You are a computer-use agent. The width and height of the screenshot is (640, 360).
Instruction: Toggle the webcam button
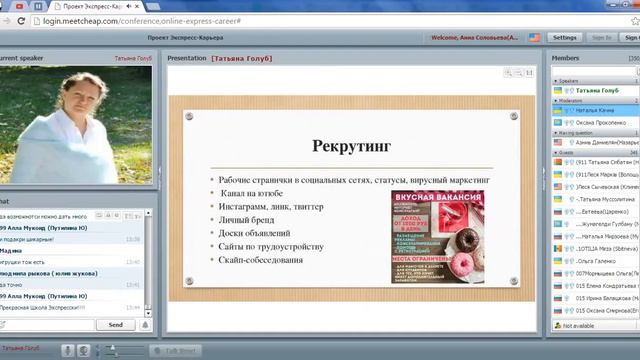pos(83,351)
